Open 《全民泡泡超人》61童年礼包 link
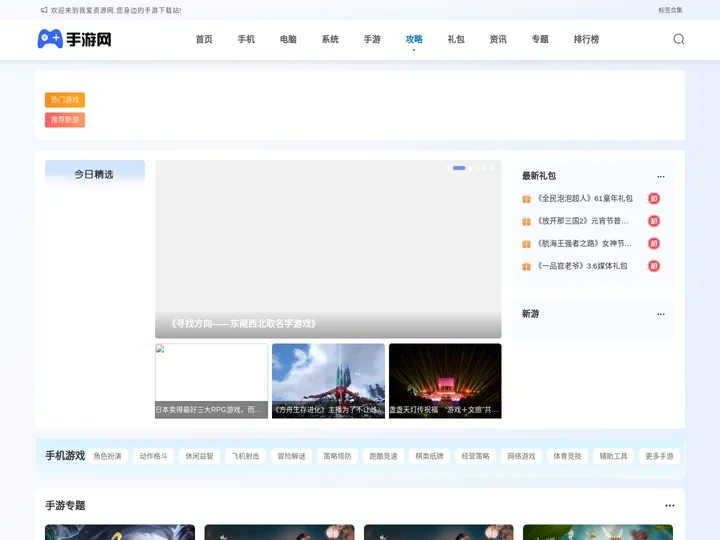The image size is (720, 540). point(585,198)
